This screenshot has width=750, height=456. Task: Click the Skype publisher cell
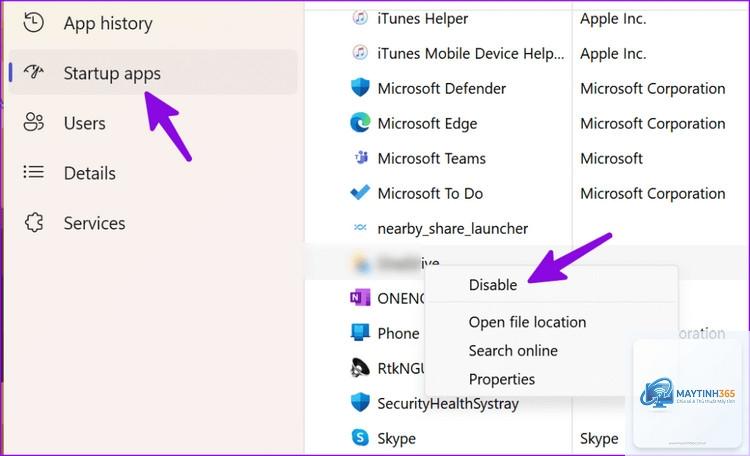point(599,438)
